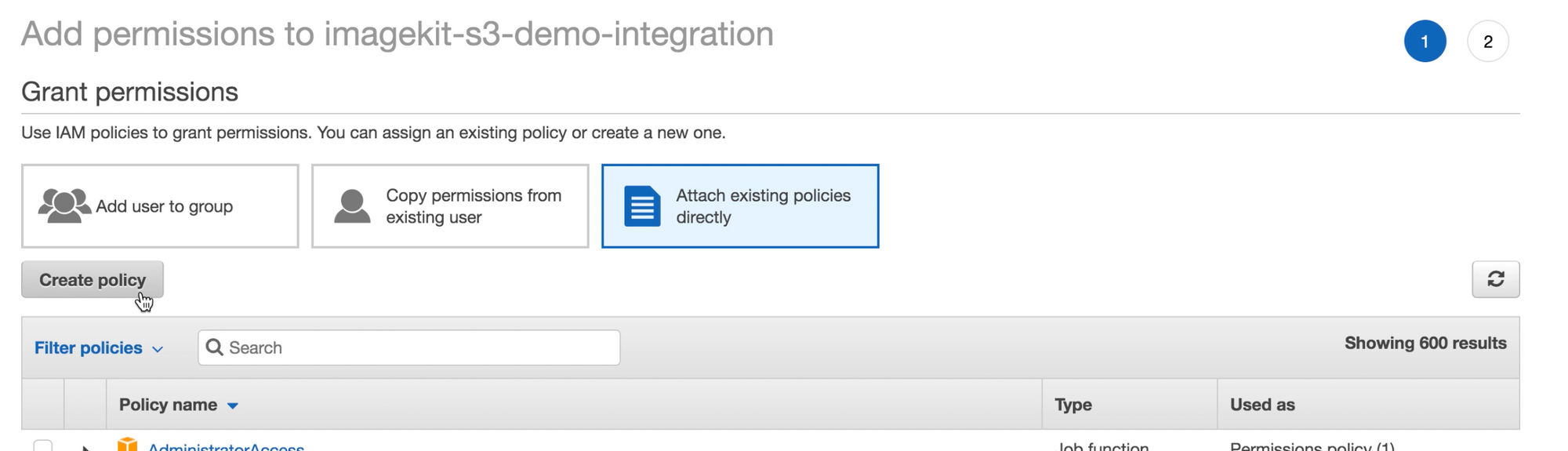Focus the policy Search input field
The height and width of the screenshot is (451, 1568).
click(409, 347)
